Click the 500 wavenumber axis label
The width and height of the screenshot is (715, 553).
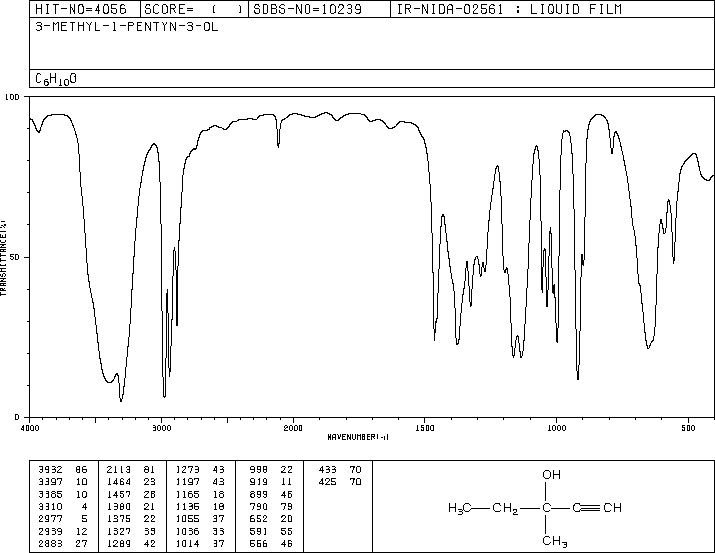[x=688, y=428]
